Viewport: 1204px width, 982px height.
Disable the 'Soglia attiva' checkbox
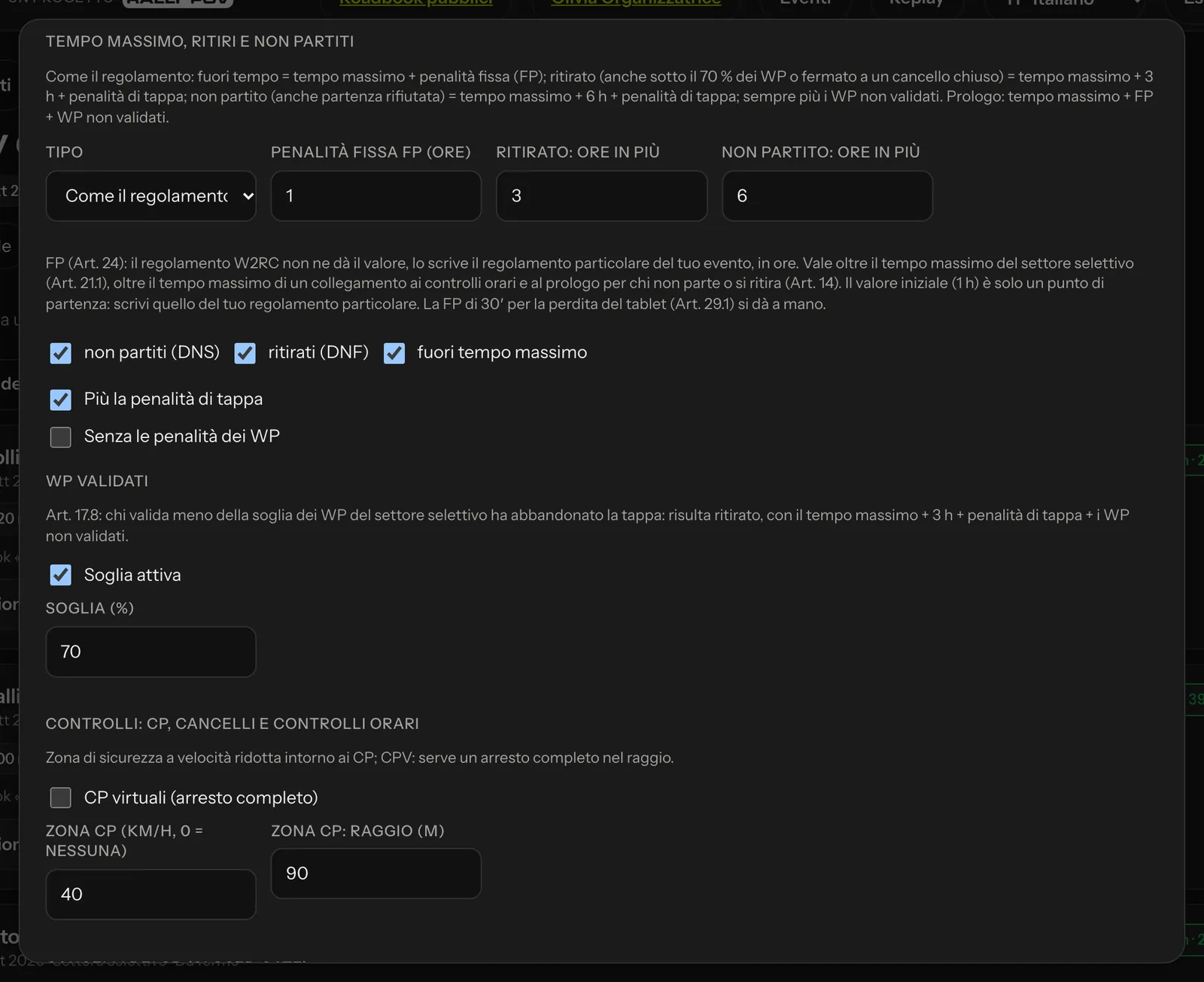pyautogui.click(x=60, y=575)
